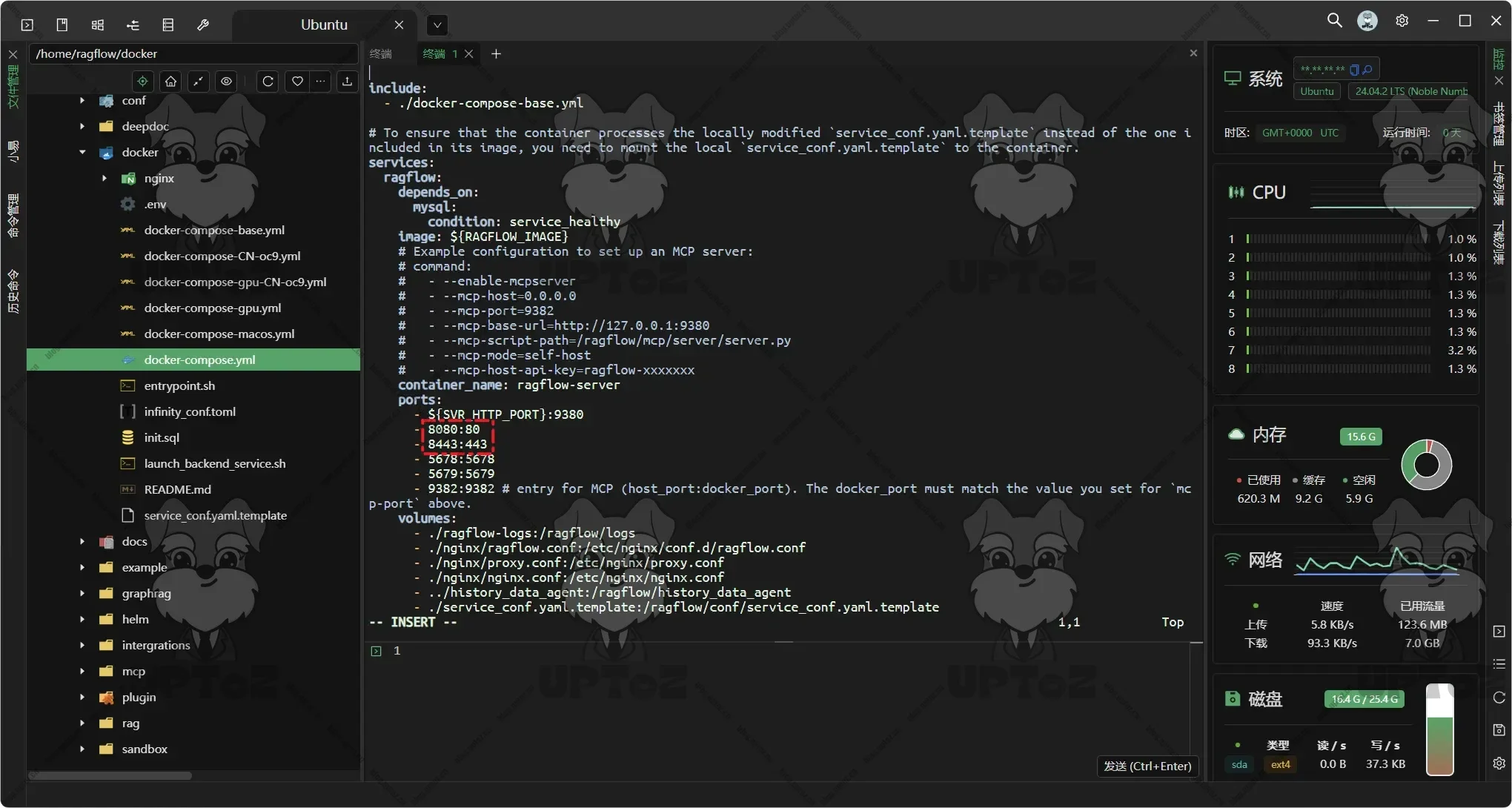Click the search magnifier in title bar

tap(1334, 20)
